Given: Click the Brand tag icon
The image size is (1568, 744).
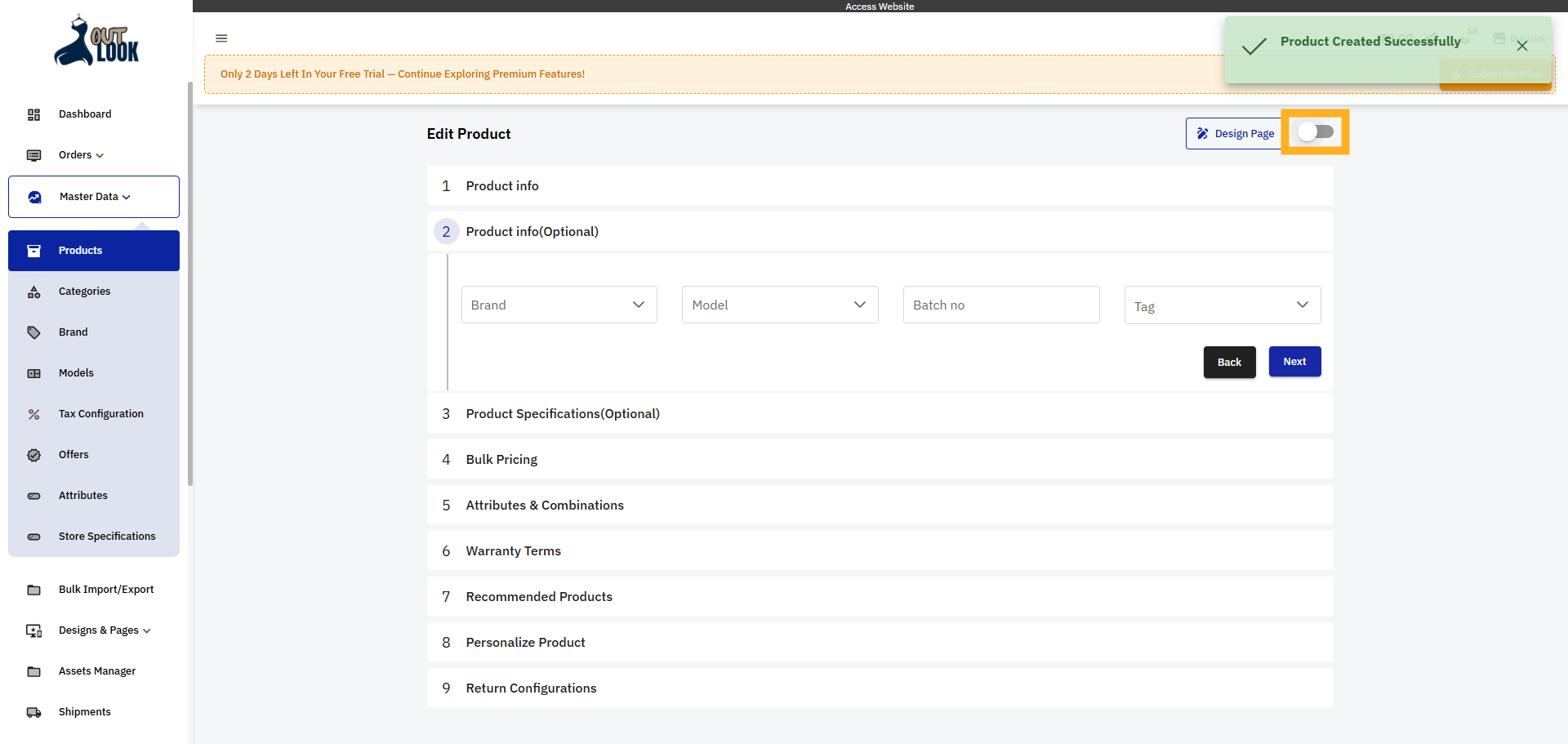Looking at the screenshot, I should (33, 332).
